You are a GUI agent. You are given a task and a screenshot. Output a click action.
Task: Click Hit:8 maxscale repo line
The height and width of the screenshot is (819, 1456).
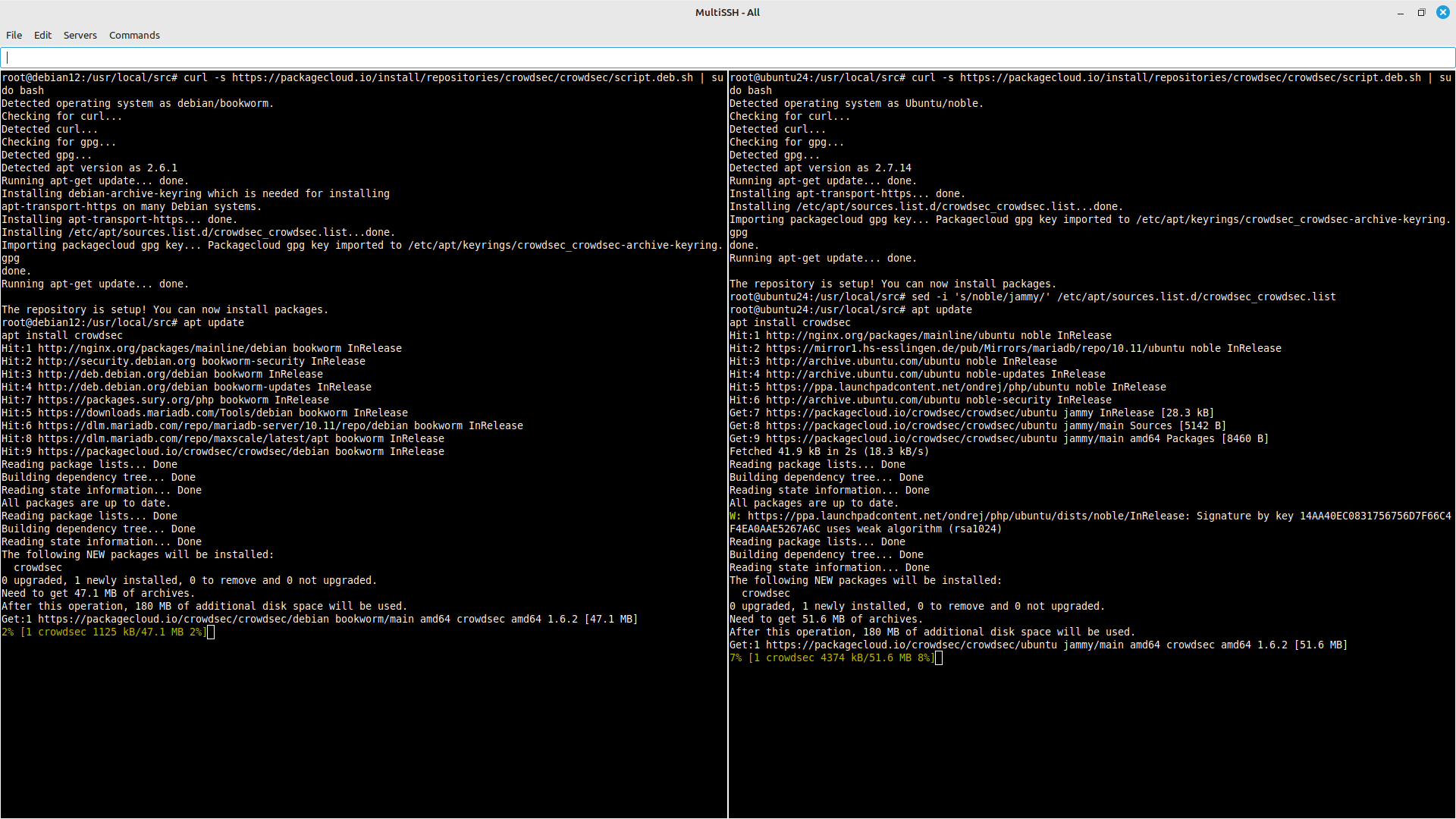223,438
